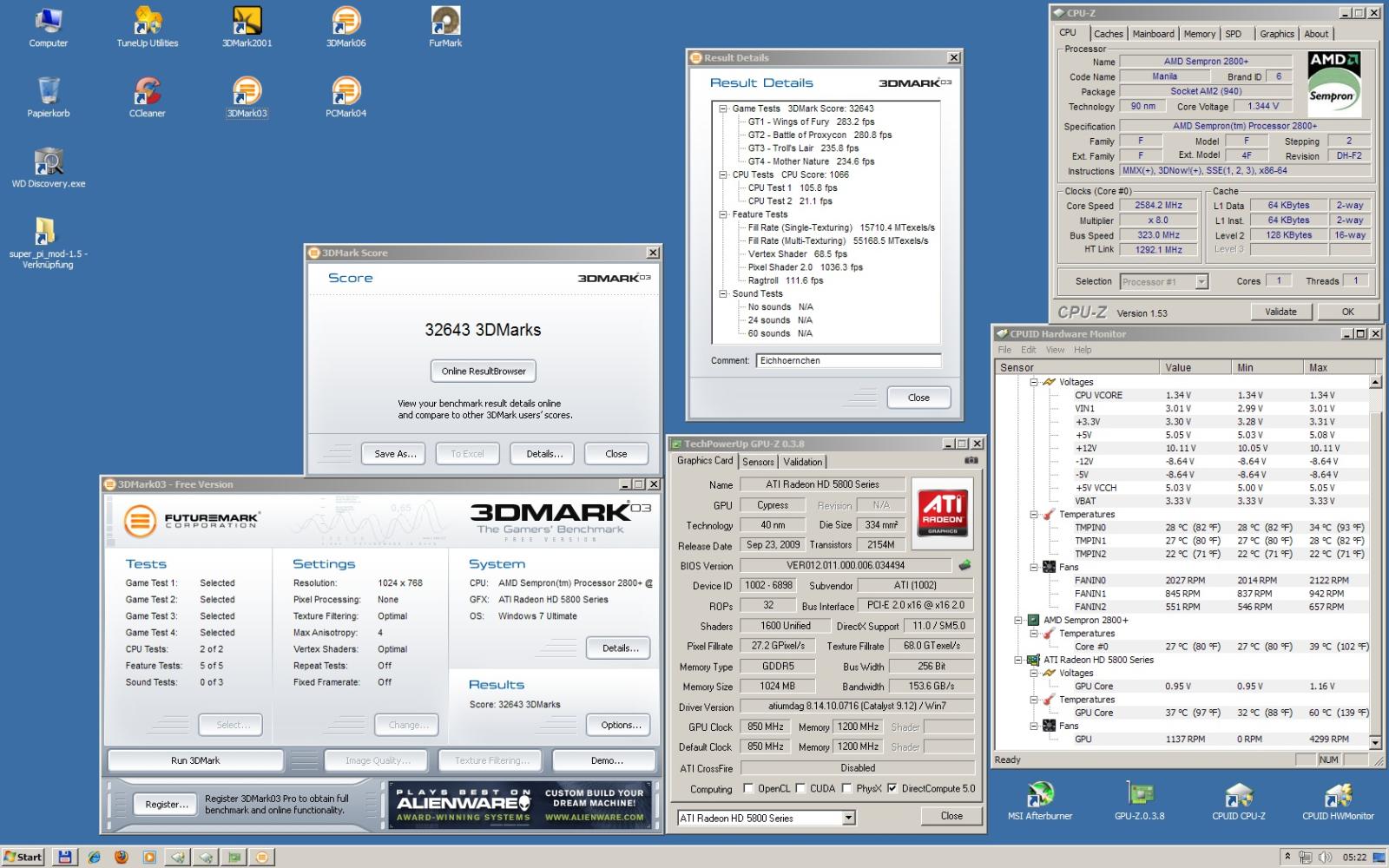The height and width of the screenshot is (868, 1389).
Task: Open 3DMark03 taskbar button
Action: 261,857
